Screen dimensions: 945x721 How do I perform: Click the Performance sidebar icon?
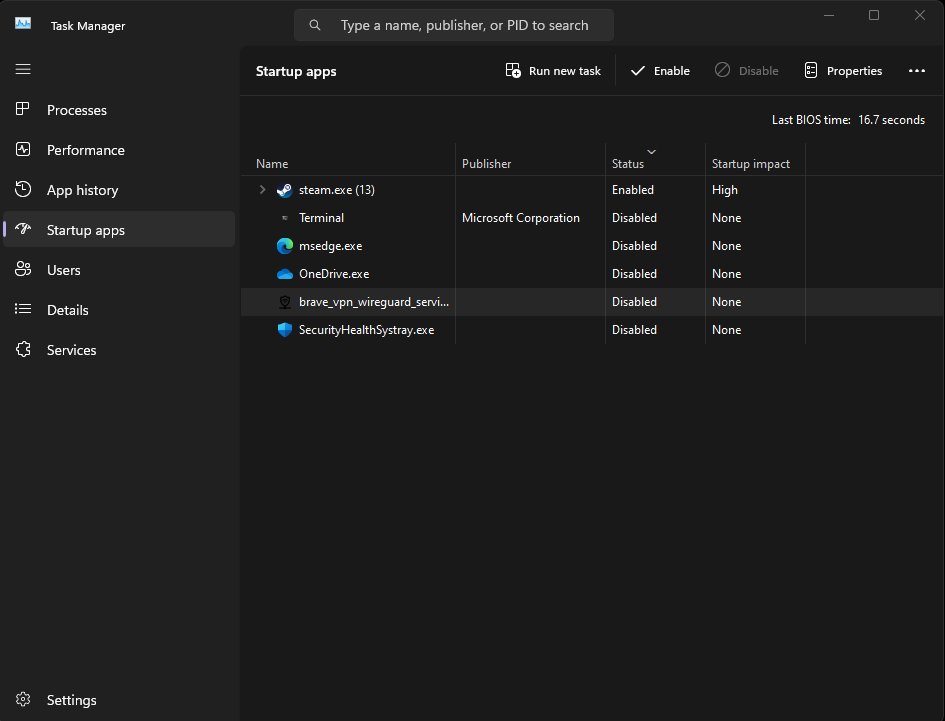coord(23,149)
